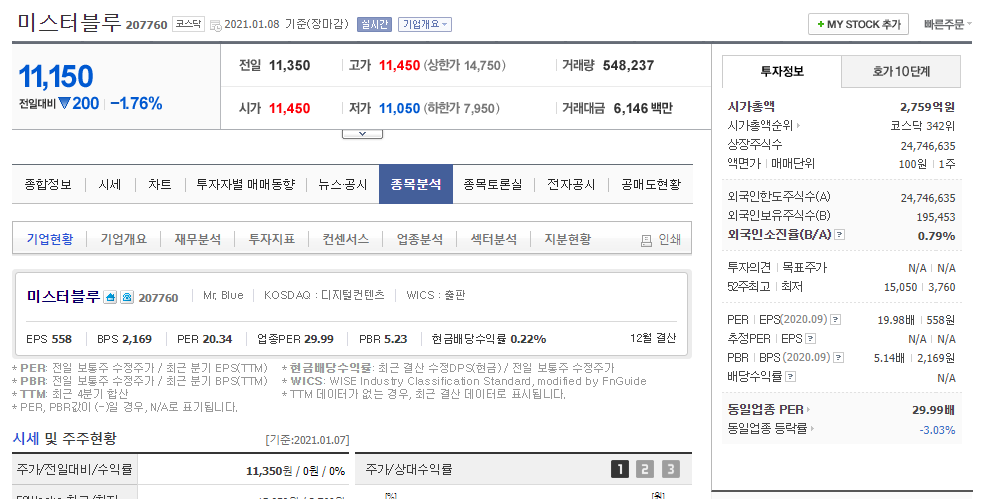Open the 시세 tab

click(x=110, y=185)
